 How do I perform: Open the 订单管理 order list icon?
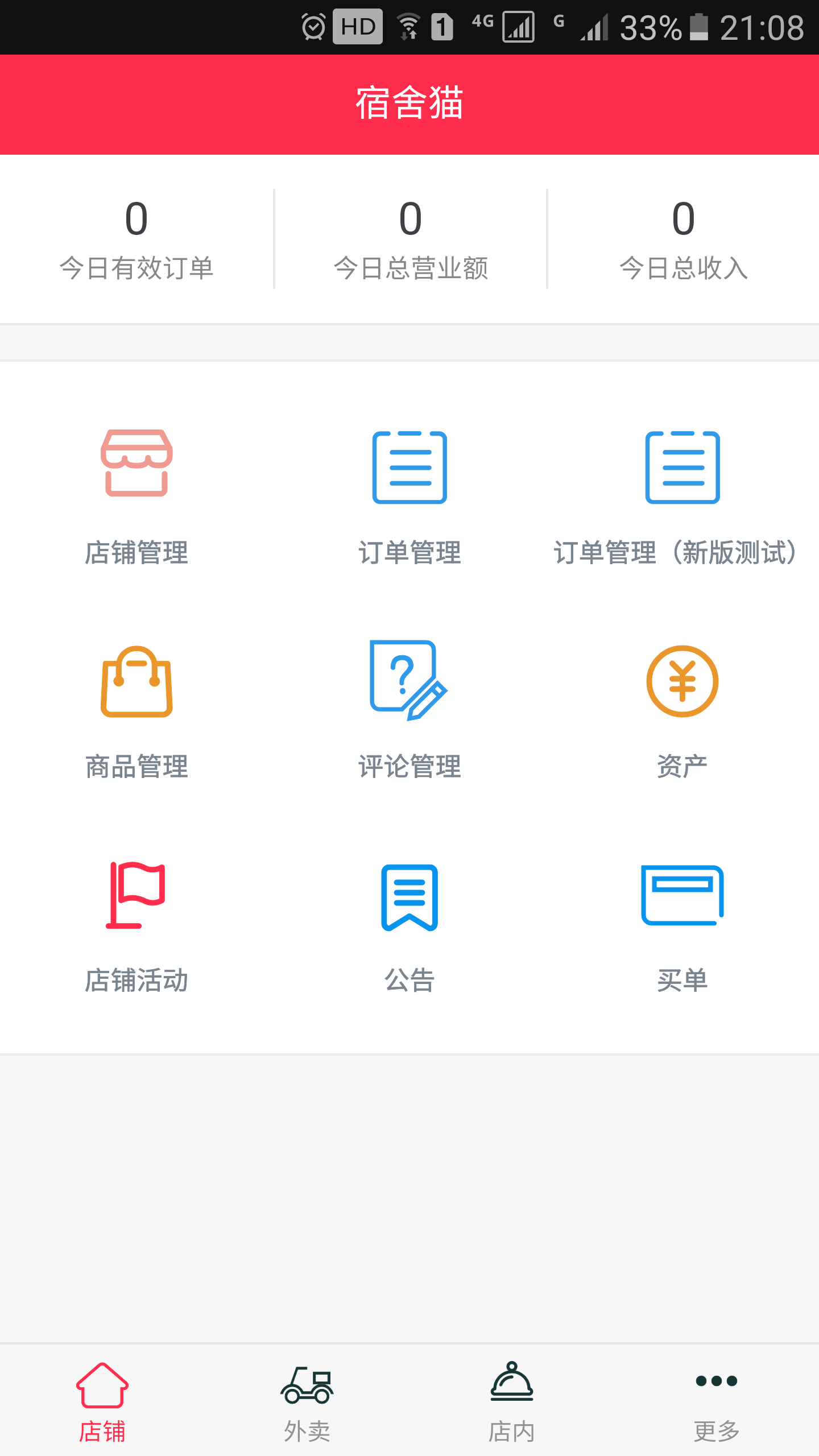(409, 467)
